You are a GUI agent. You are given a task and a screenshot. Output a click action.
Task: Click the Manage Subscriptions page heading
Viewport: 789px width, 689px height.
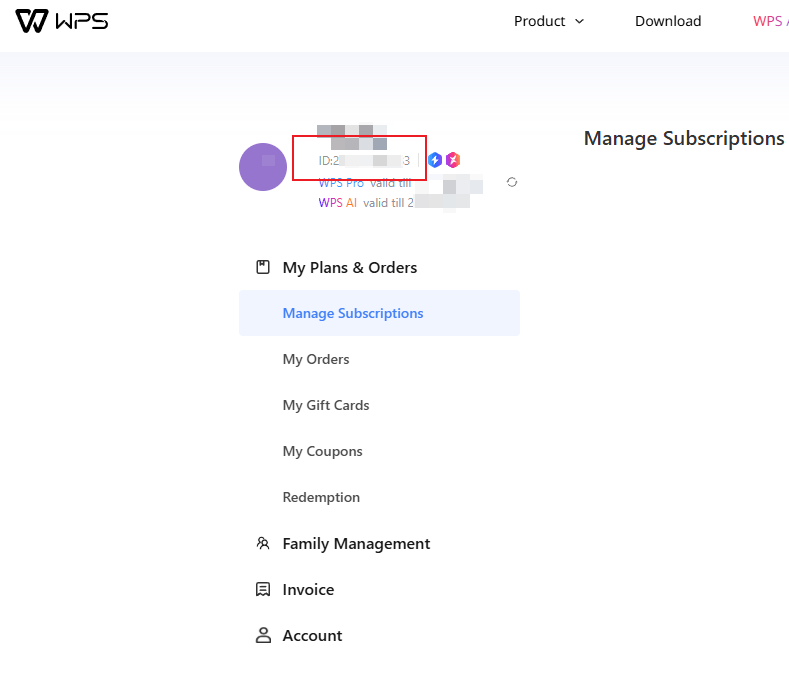[684, 138]
